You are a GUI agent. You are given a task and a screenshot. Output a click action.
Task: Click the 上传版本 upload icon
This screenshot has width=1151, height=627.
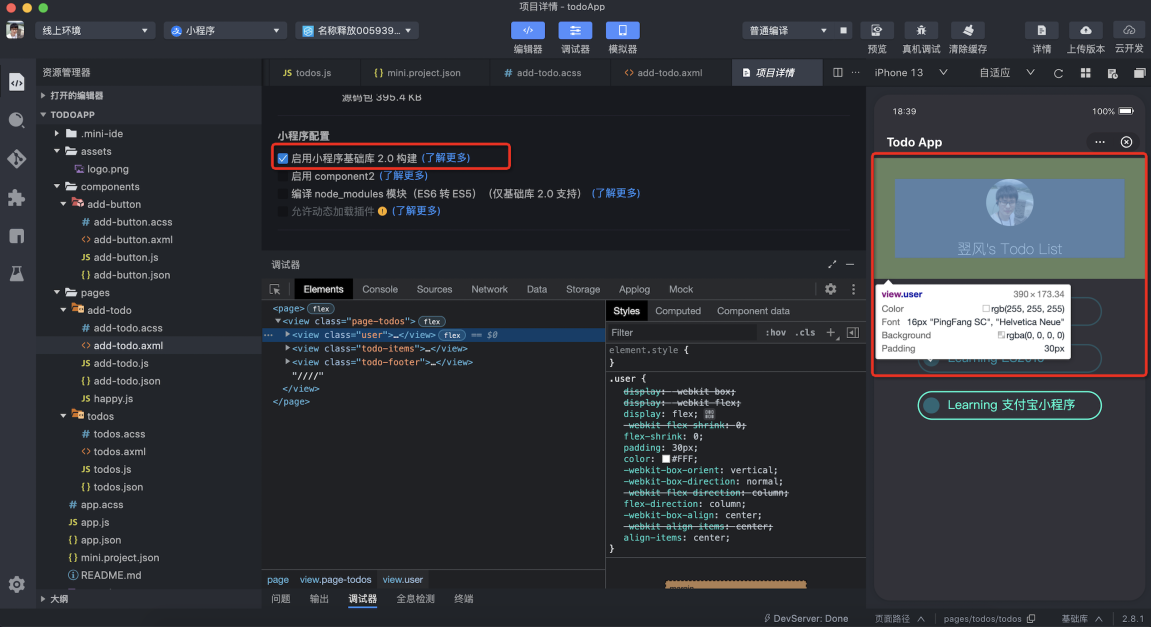coord(1085,30)
